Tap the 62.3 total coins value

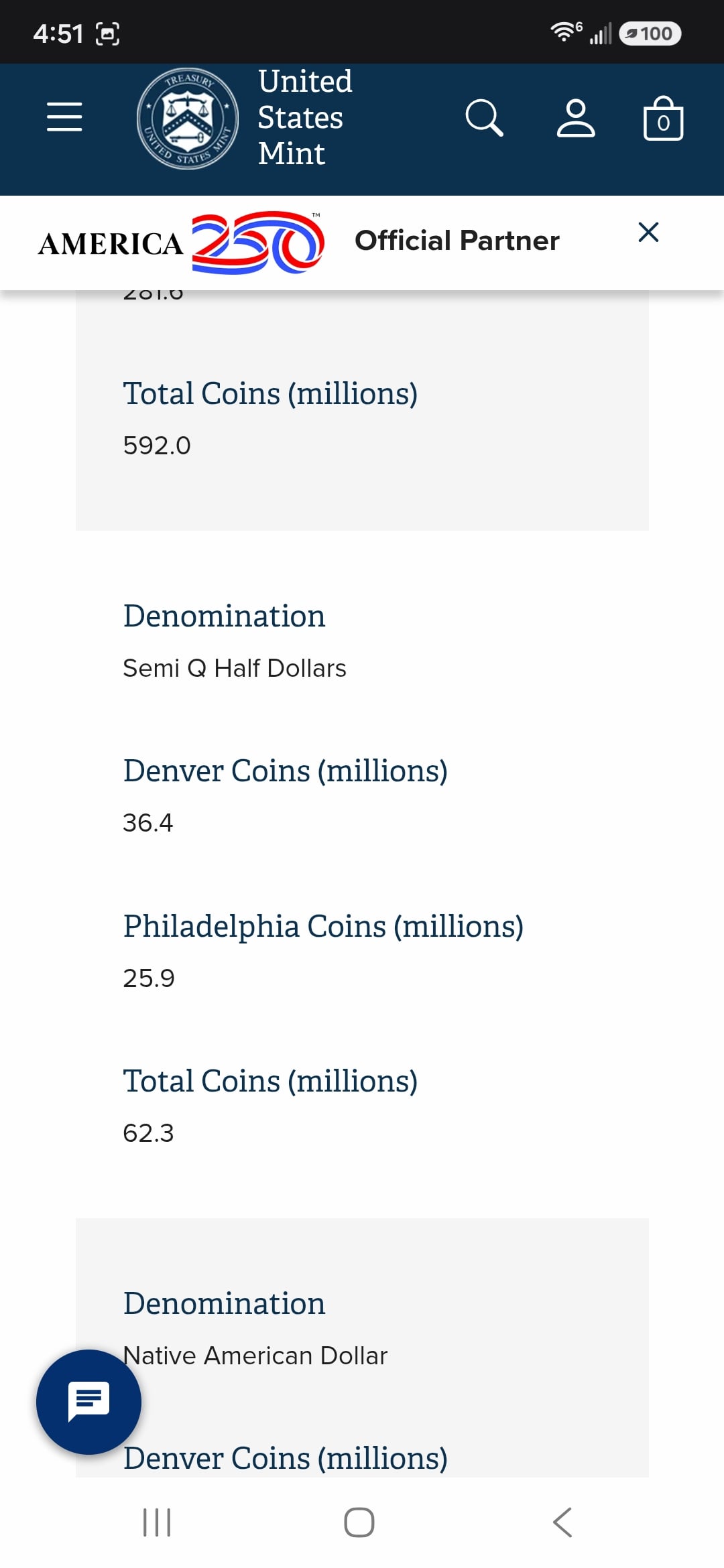click(x=148, y=1133)
